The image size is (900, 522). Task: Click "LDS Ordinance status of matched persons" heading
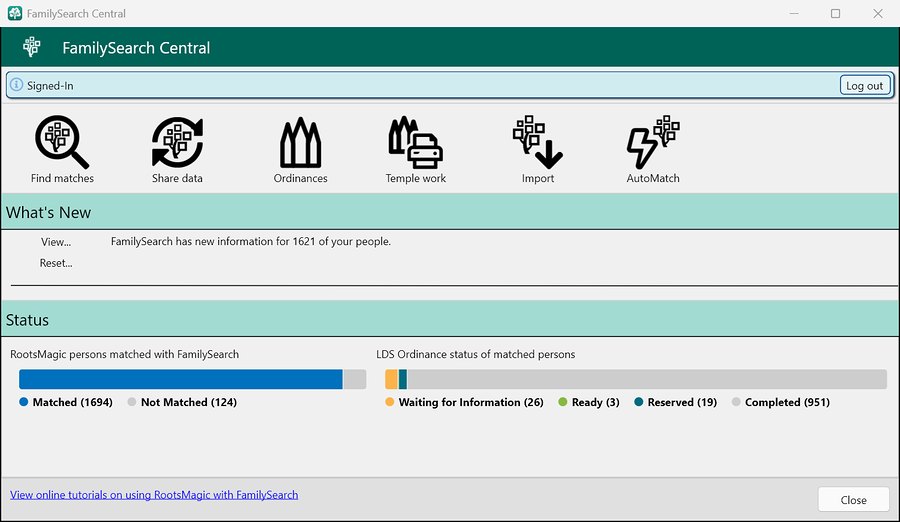pyautogui.click(x=475, y=354)
